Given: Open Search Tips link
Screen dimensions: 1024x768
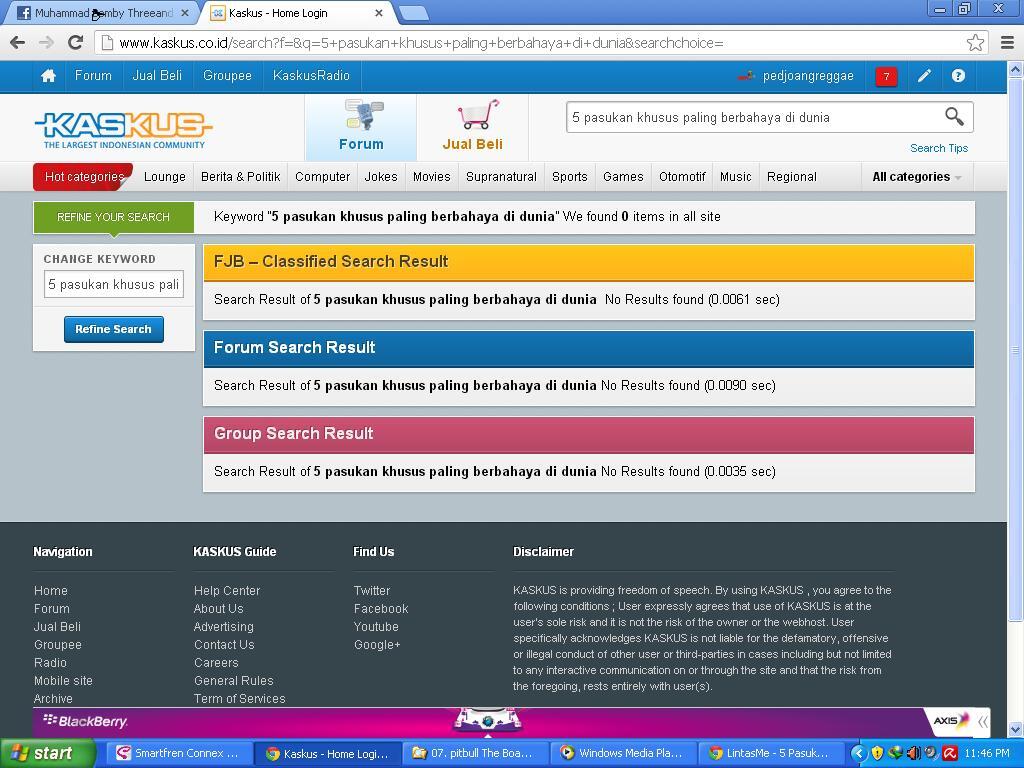Looking at the screenshot, I should pos(939,148).
